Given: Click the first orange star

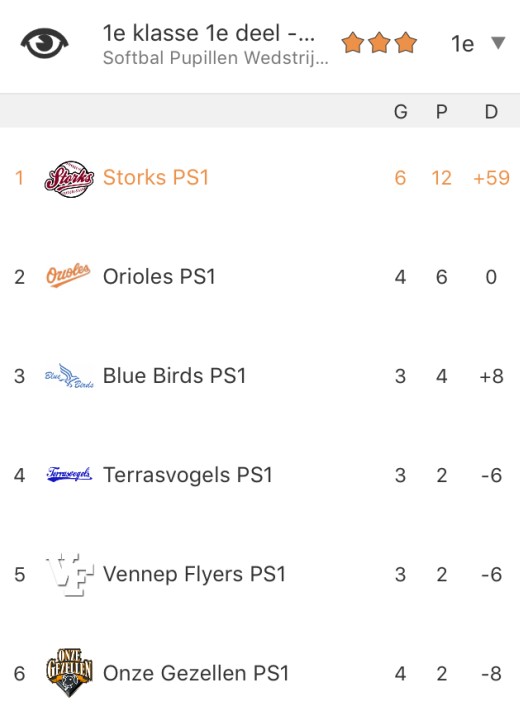Looking at the screenshot, I should coord(353,43).
